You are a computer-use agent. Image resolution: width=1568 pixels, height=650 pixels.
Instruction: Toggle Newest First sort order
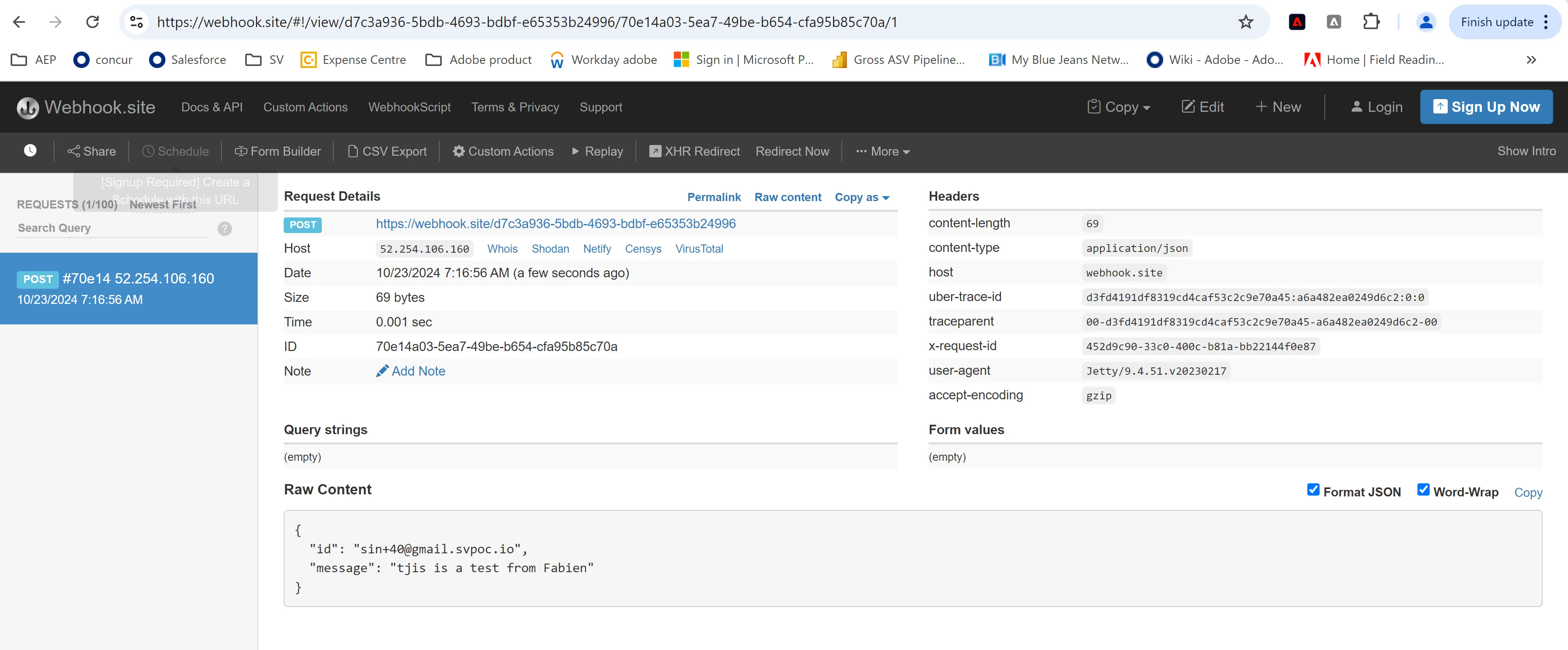pos(163,205)
